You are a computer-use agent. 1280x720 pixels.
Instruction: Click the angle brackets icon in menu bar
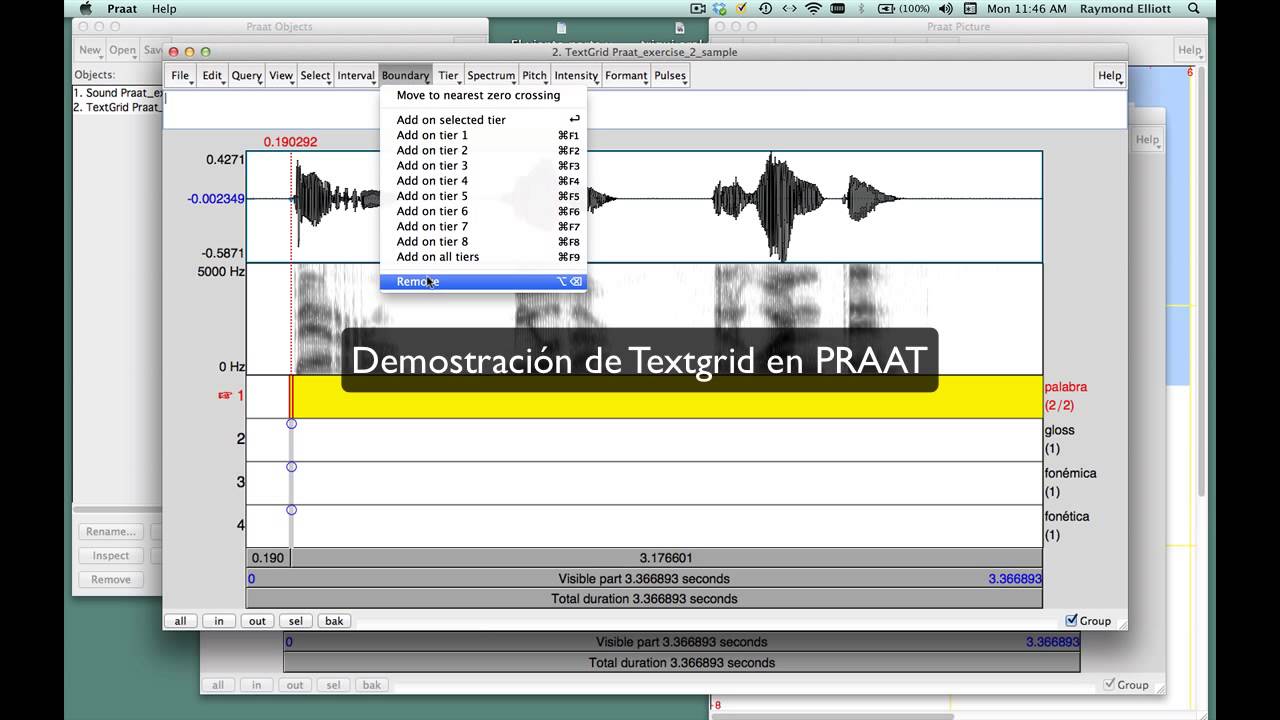[790, 8]
